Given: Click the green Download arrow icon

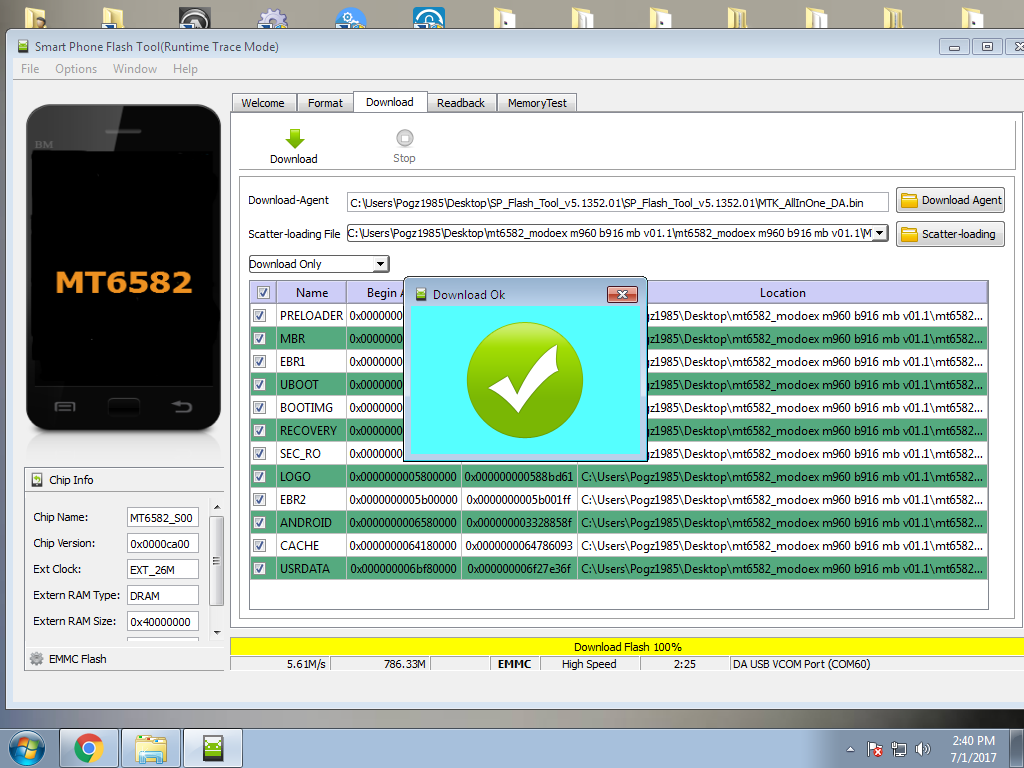Looking at the screenshot, I should (294, 139).
